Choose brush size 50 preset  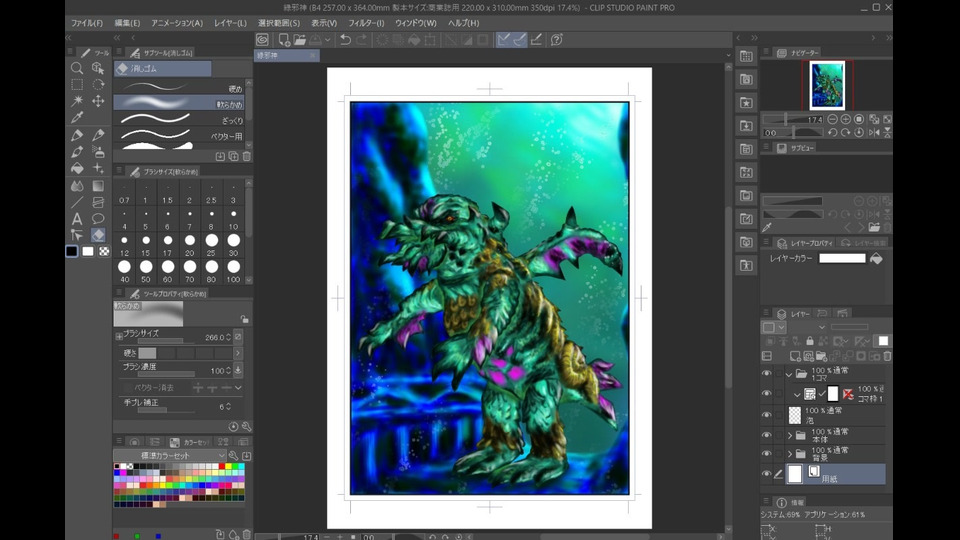(146, 271)
